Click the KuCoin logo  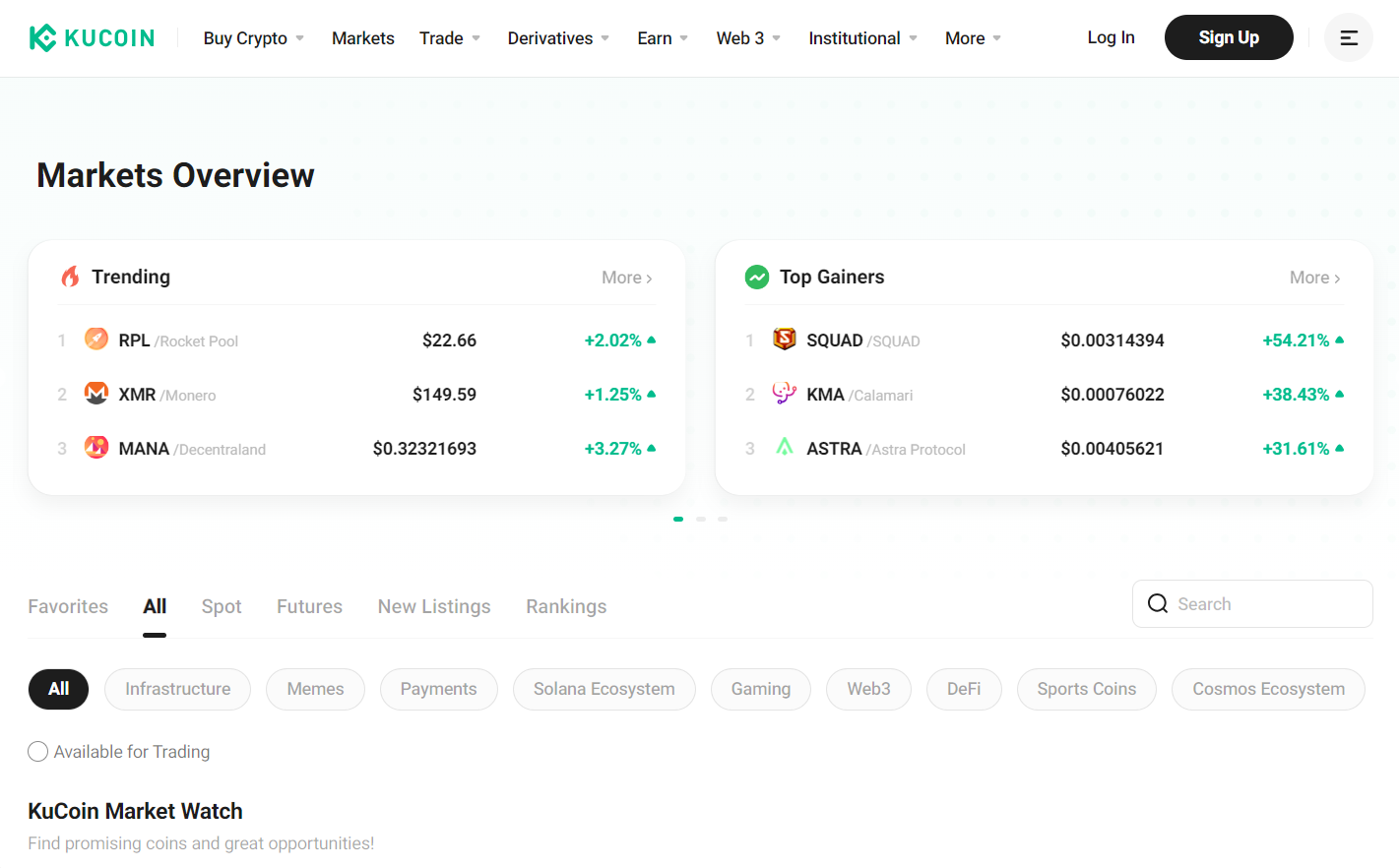[92, 38]
